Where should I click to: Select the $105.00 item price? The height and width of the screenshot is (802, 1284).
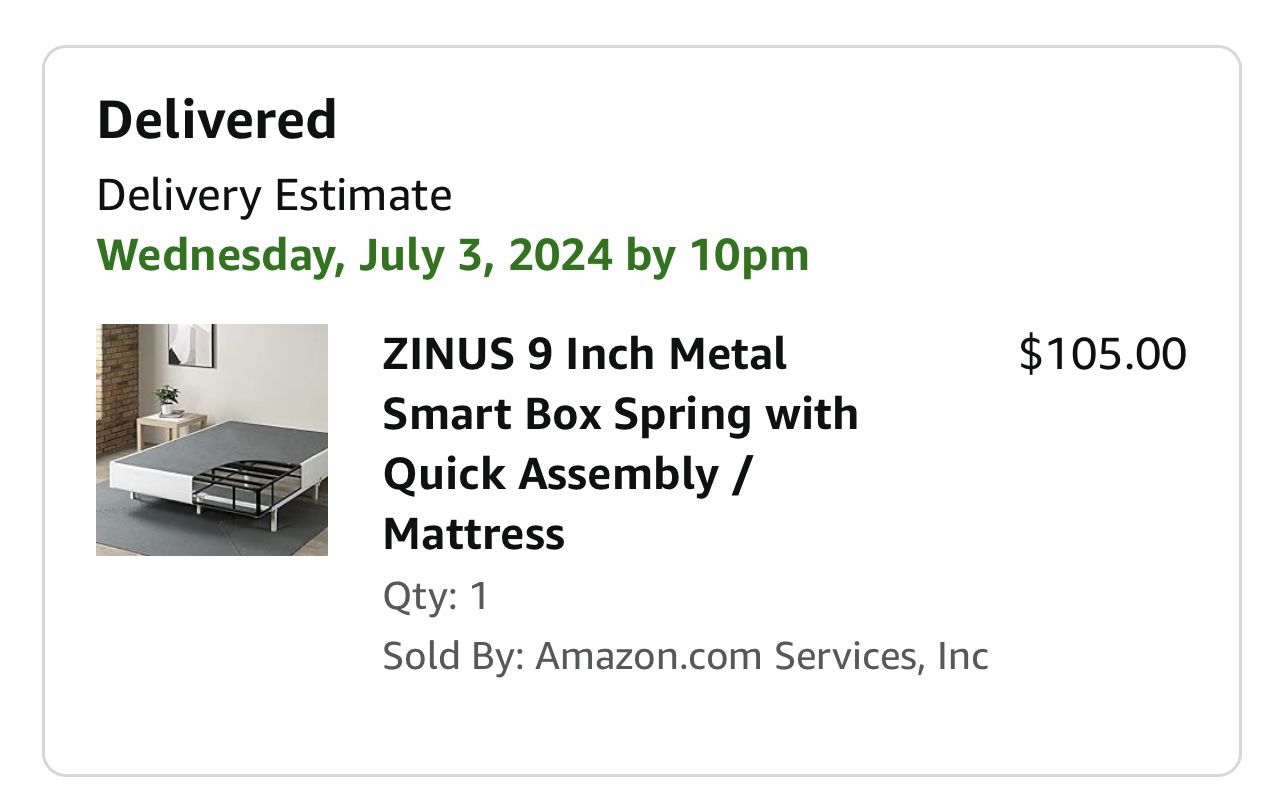(x=1102, y=354)
